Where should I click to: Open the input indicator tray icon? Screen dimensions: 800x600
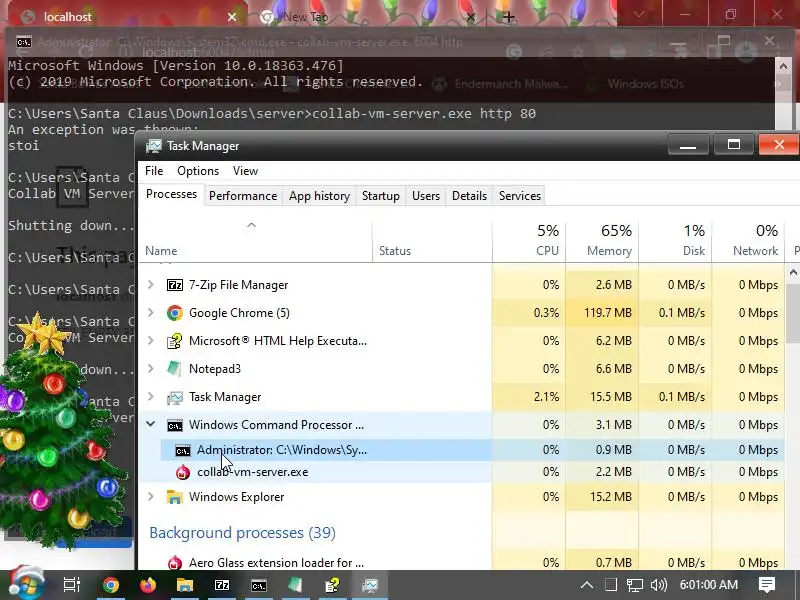click(x=611, y=585)
